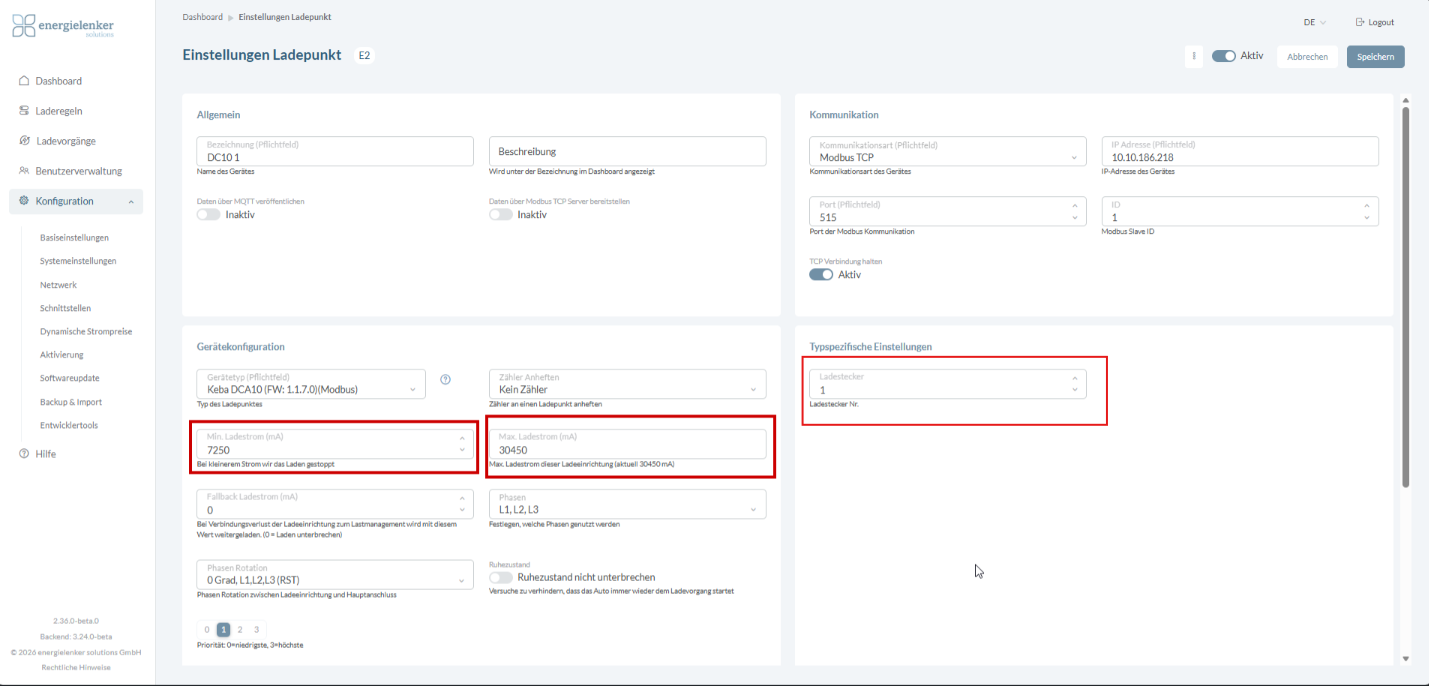
Task: Toggle Ruhezustand nicht unterbrechen switch
Action: tap(500, 577)
